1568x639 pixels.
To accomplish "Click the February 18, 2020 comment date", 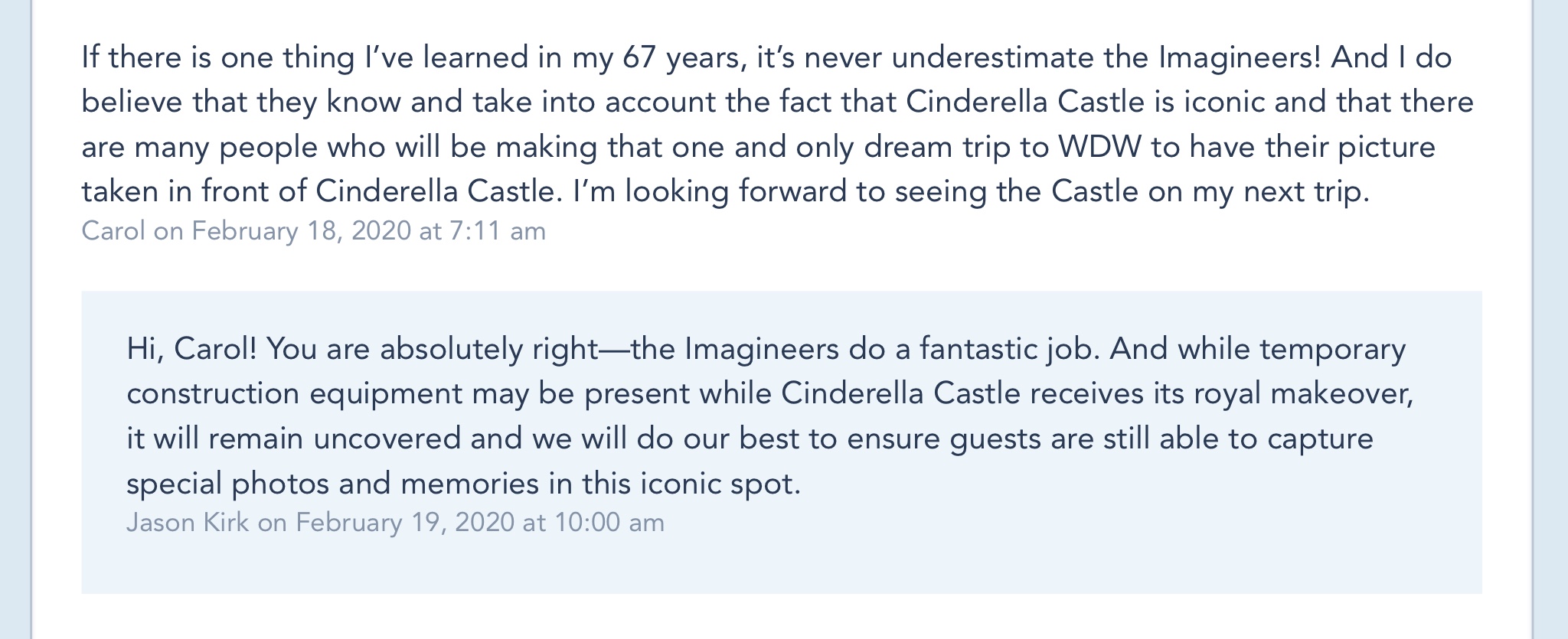I will 301,231.
